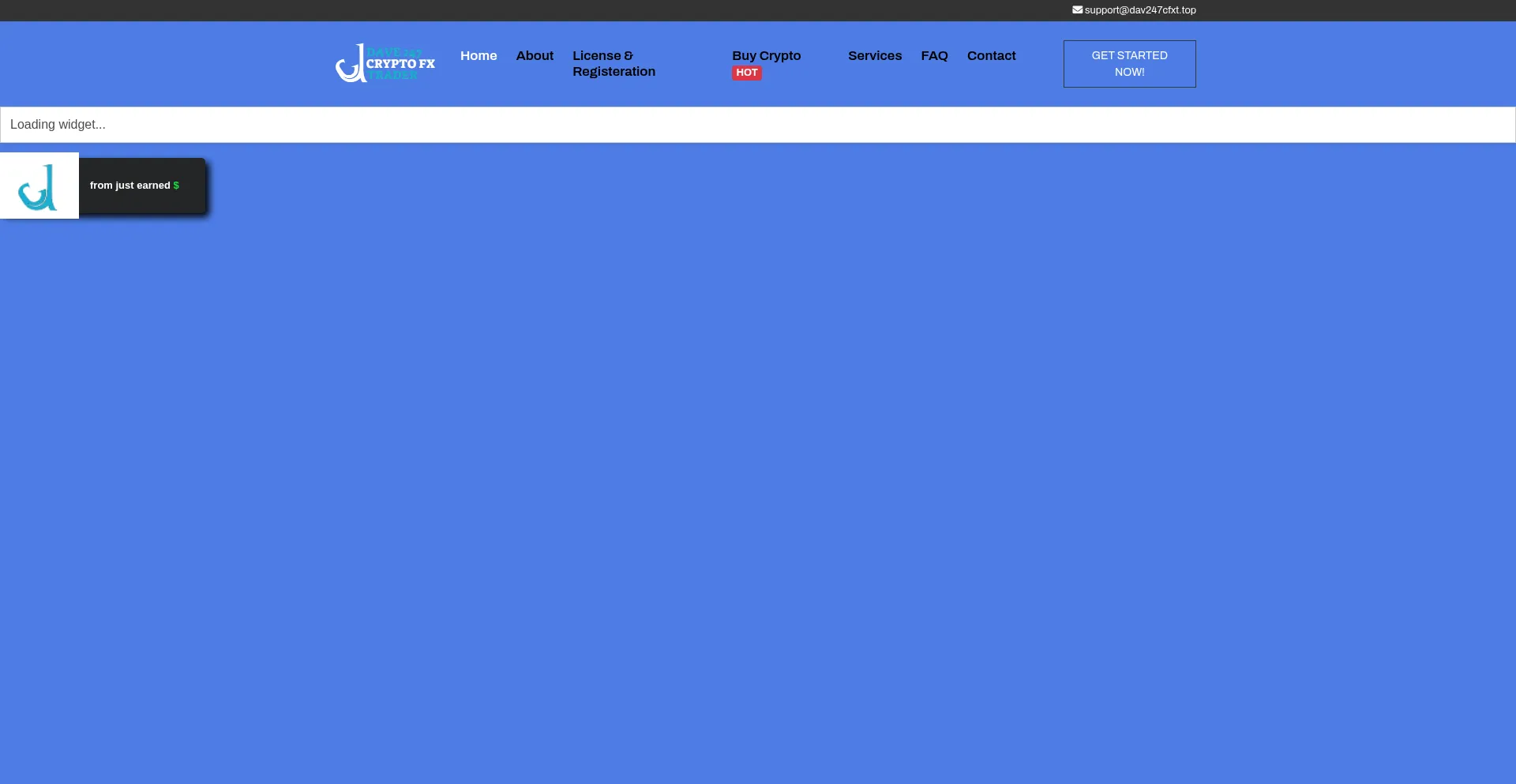Click the TRADER text under the logo

(x=392, y=76)
